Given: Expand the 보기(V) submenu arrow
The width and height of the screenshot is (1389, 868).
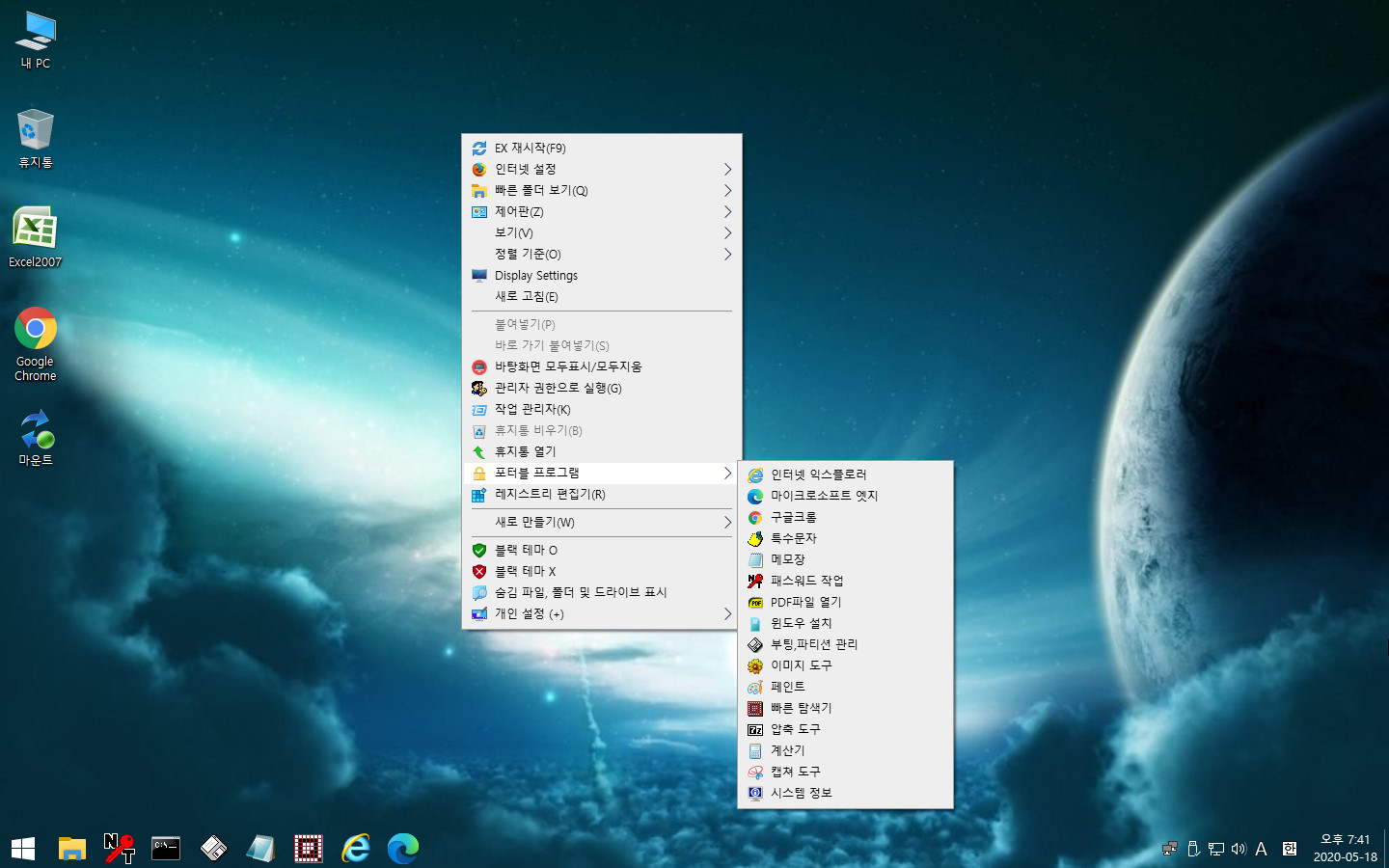Looking at the screenshot, I should click(727, 232).
